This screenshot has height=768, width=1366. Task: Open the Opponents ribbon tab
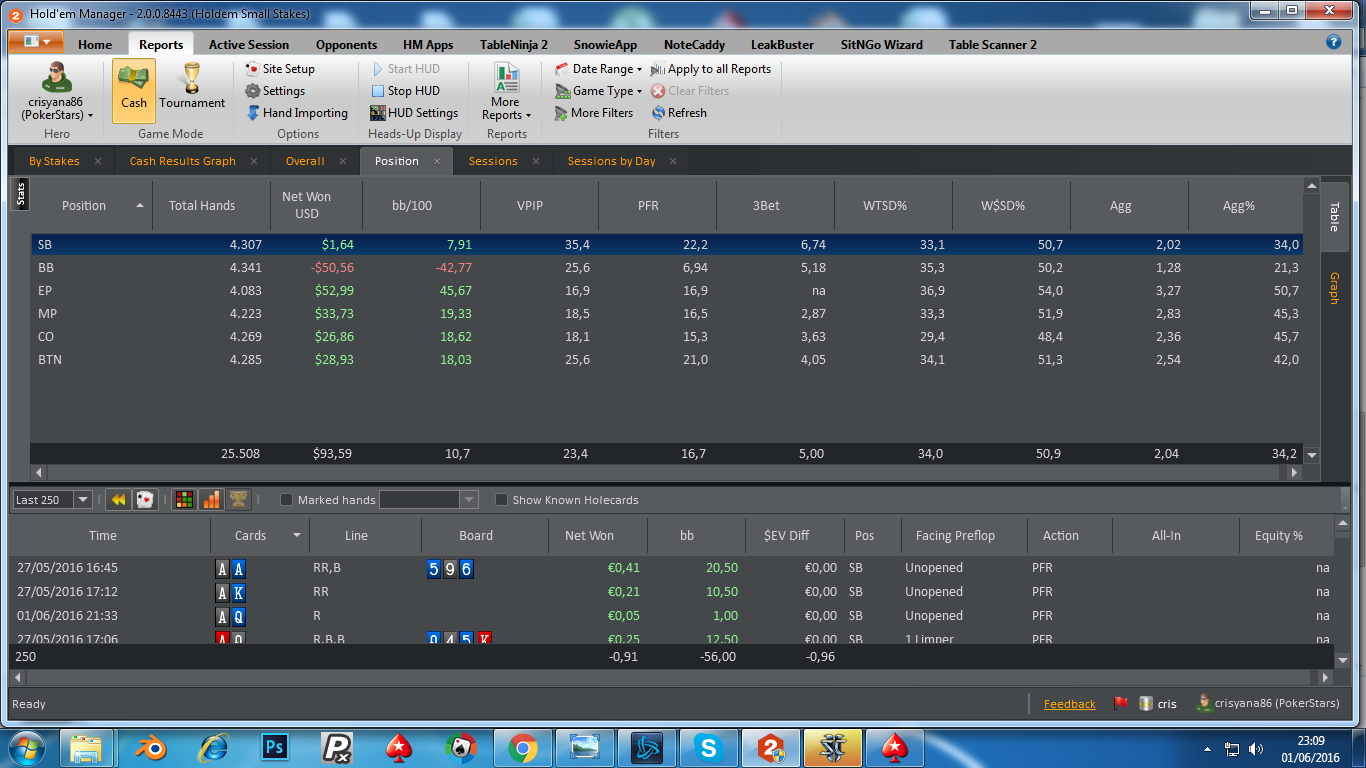(x=346, y=45)
